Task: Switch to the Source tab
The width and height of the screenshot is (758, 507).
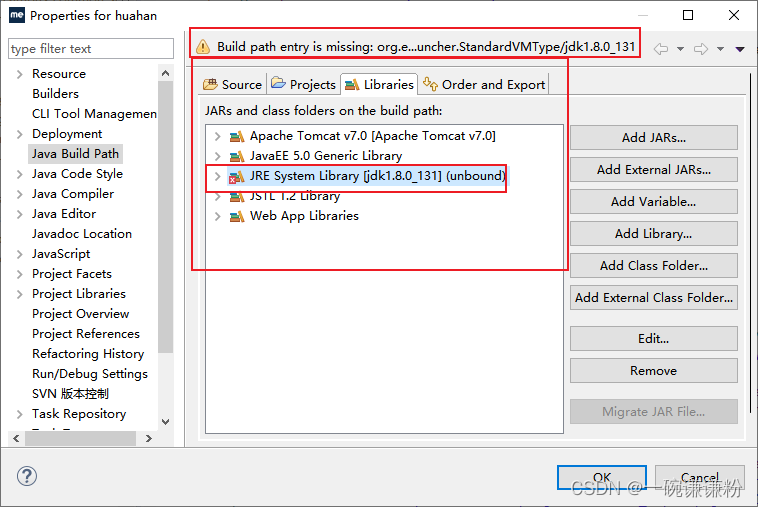Action: [233, 85]
